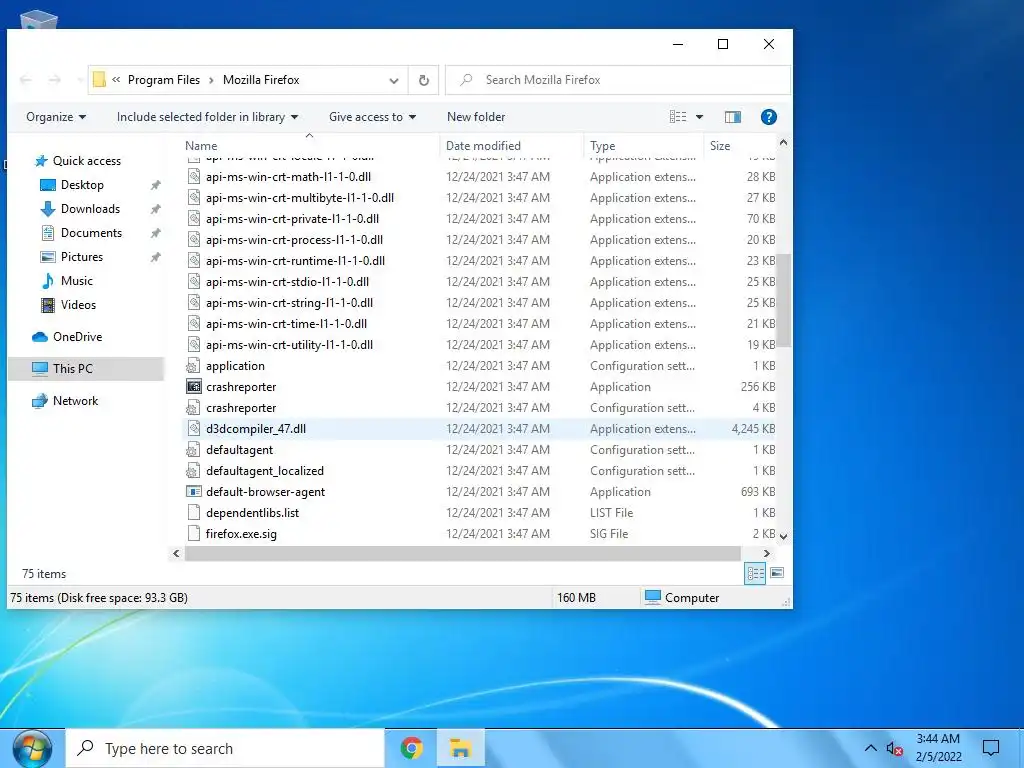Select the application configuration settings file
The width and height of the screenshot is (1024, 768).
480,366
